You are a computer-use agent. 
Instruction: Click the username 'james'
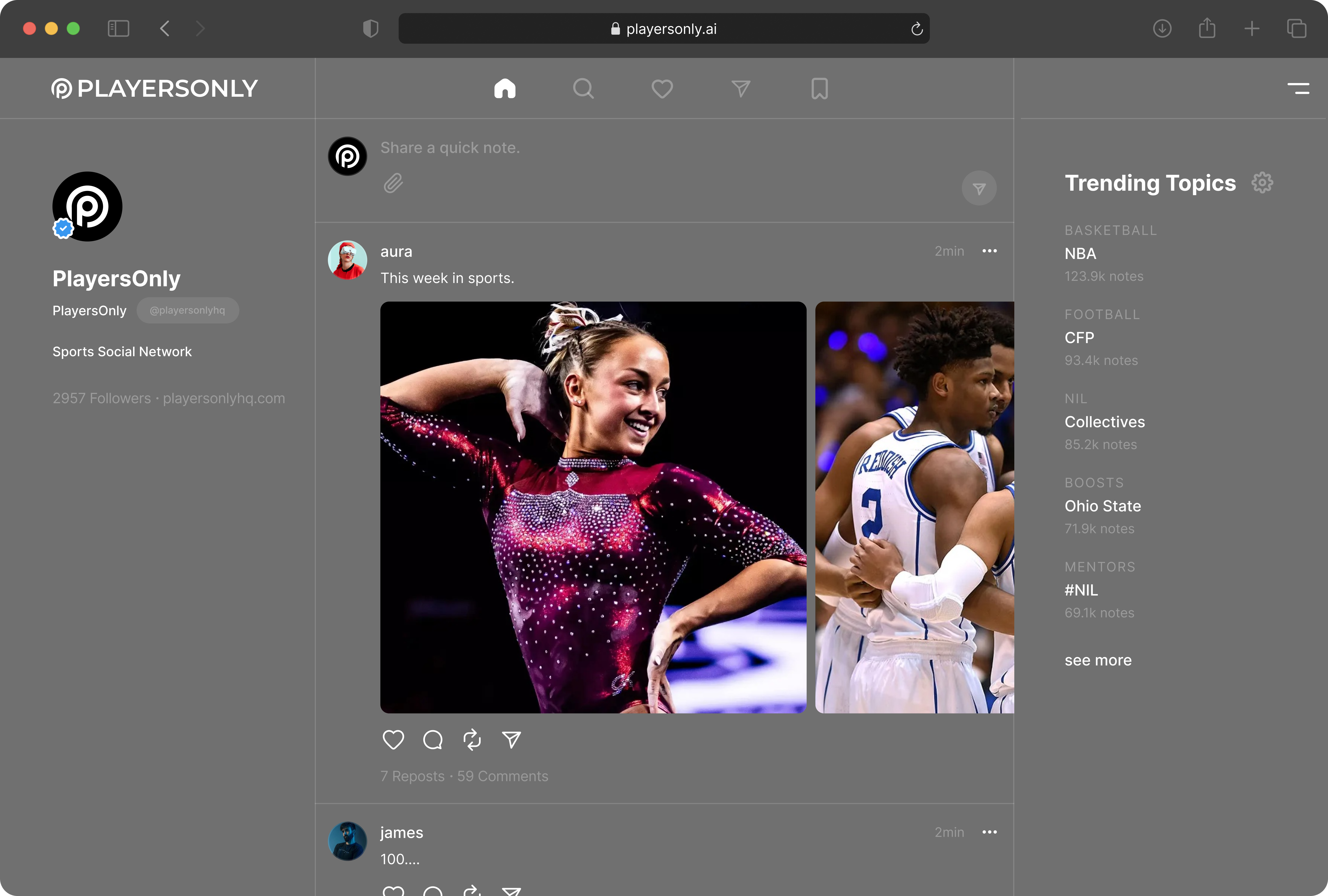(x=402, y=833)
